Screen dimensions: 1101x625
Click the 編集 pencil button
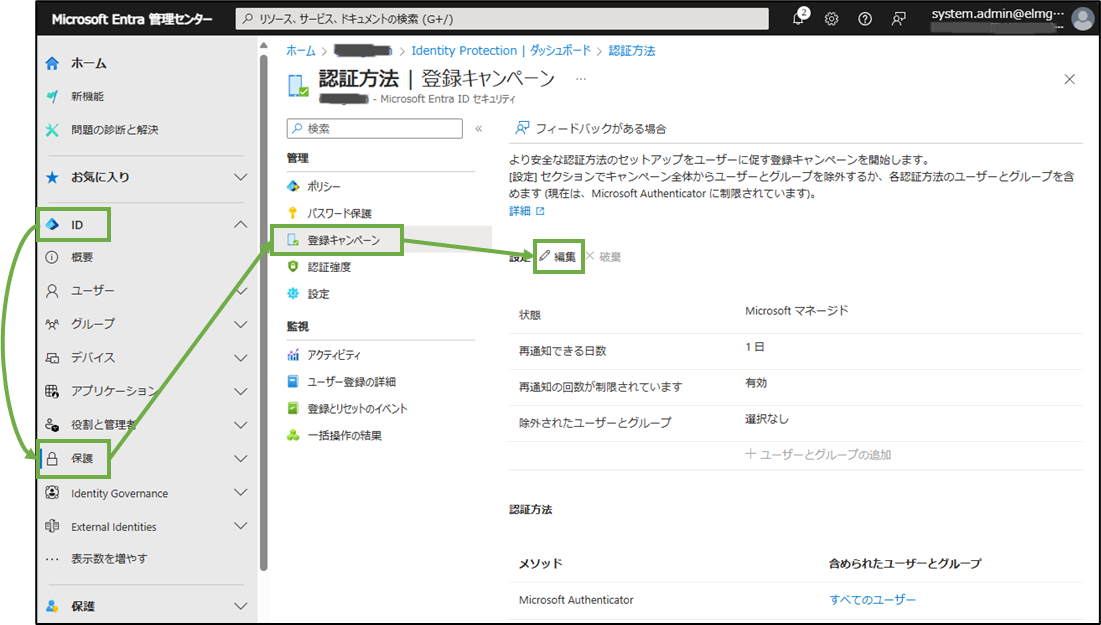click(x=558, y=256)
